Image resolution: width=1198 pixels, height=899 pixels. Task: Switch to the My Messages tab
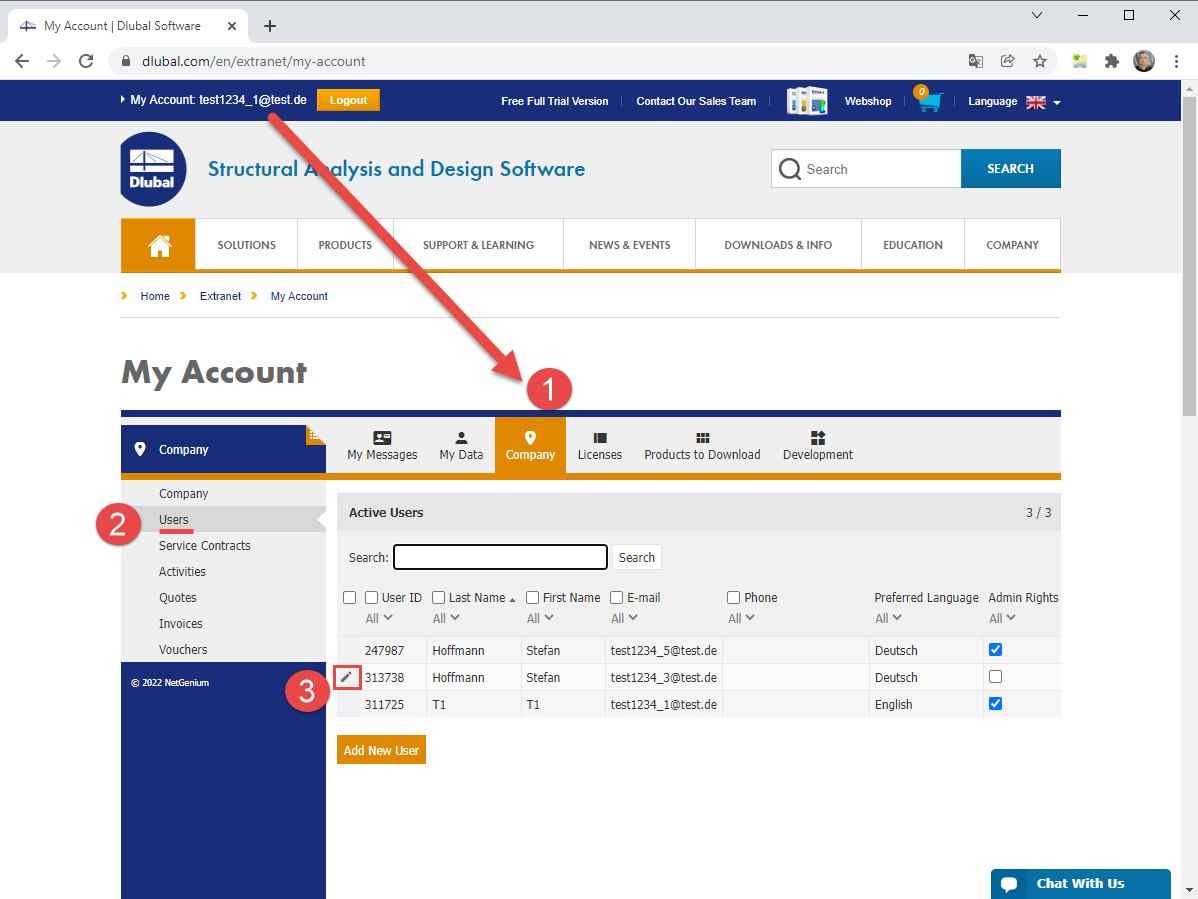(382, 445)
